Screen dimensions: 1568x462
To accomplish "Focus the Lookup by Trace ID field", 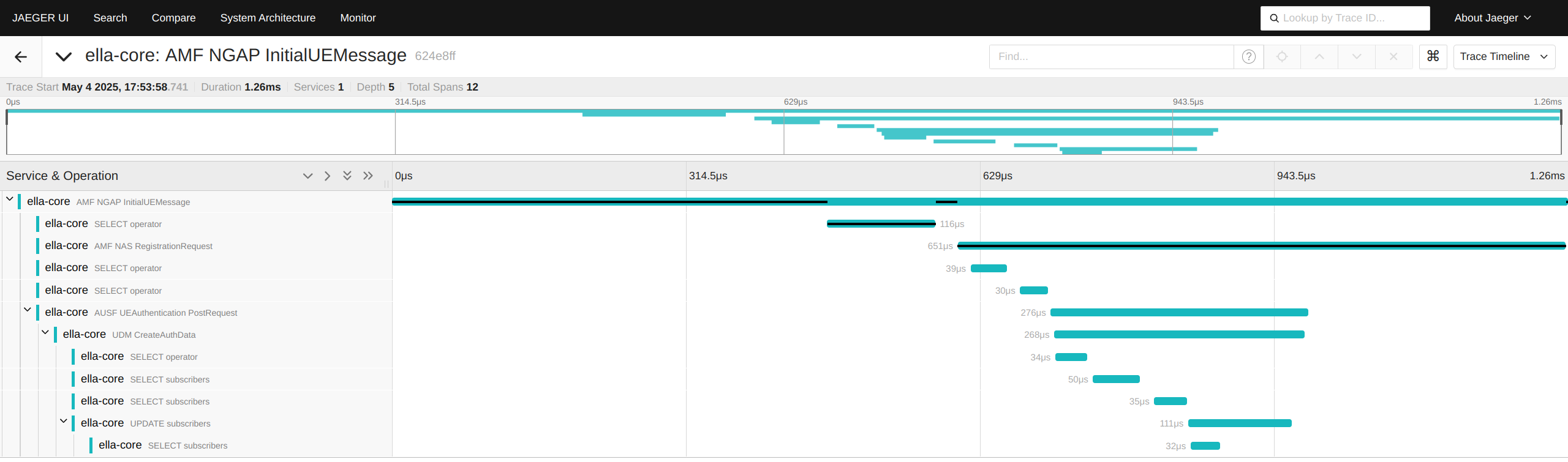I will 1345,18.
